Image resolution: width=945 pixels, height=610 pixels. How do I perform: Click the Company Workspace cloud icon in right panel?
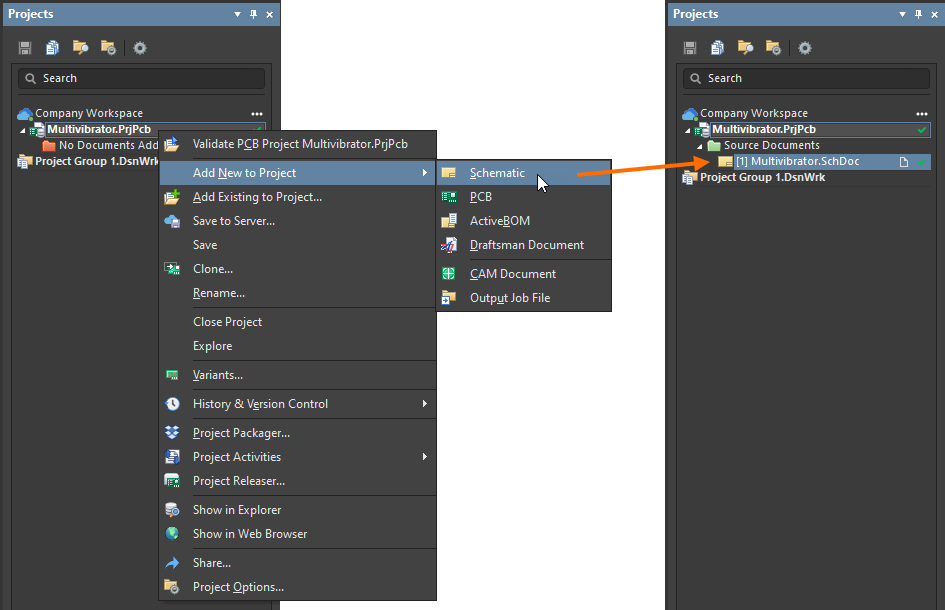coord(690,114)
